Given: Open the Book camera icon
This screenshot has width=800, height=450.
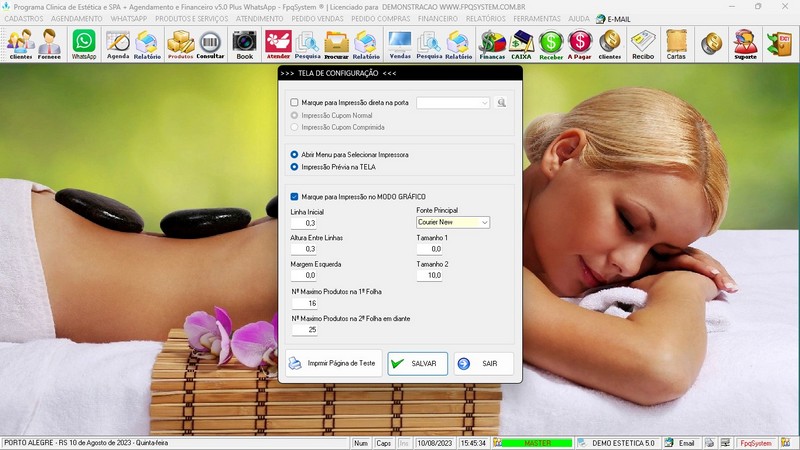Looking at the screenshot, I should point(244,44).
